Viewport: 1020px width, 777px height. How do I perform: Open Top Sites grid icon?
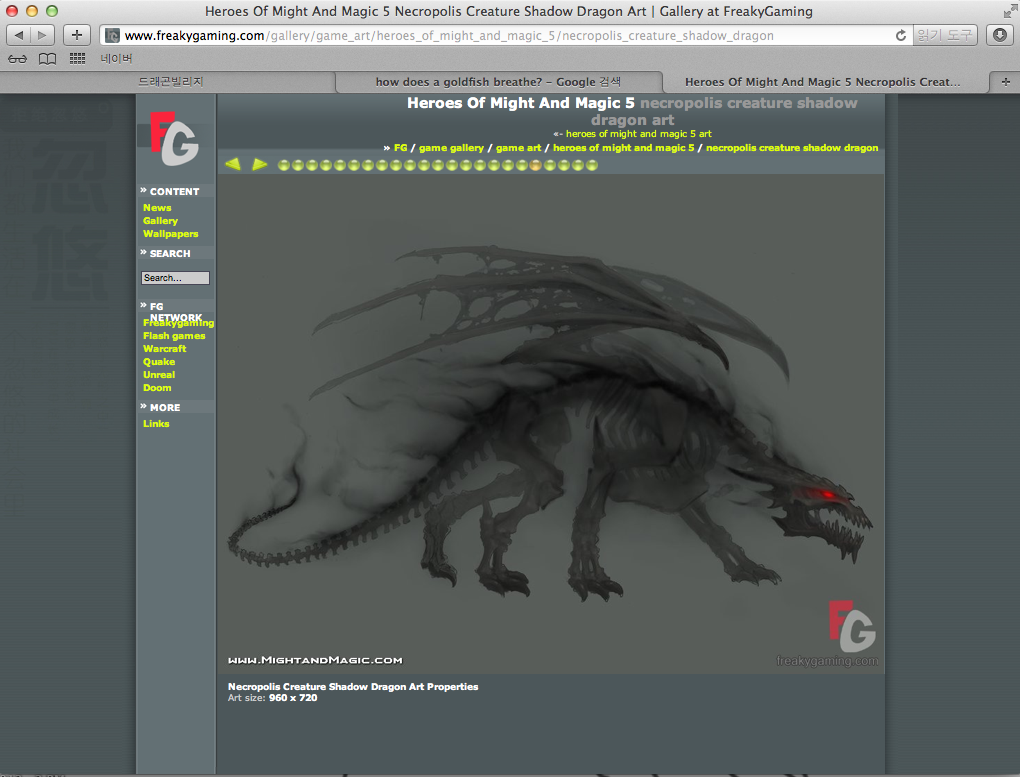(x=77, y=58)
